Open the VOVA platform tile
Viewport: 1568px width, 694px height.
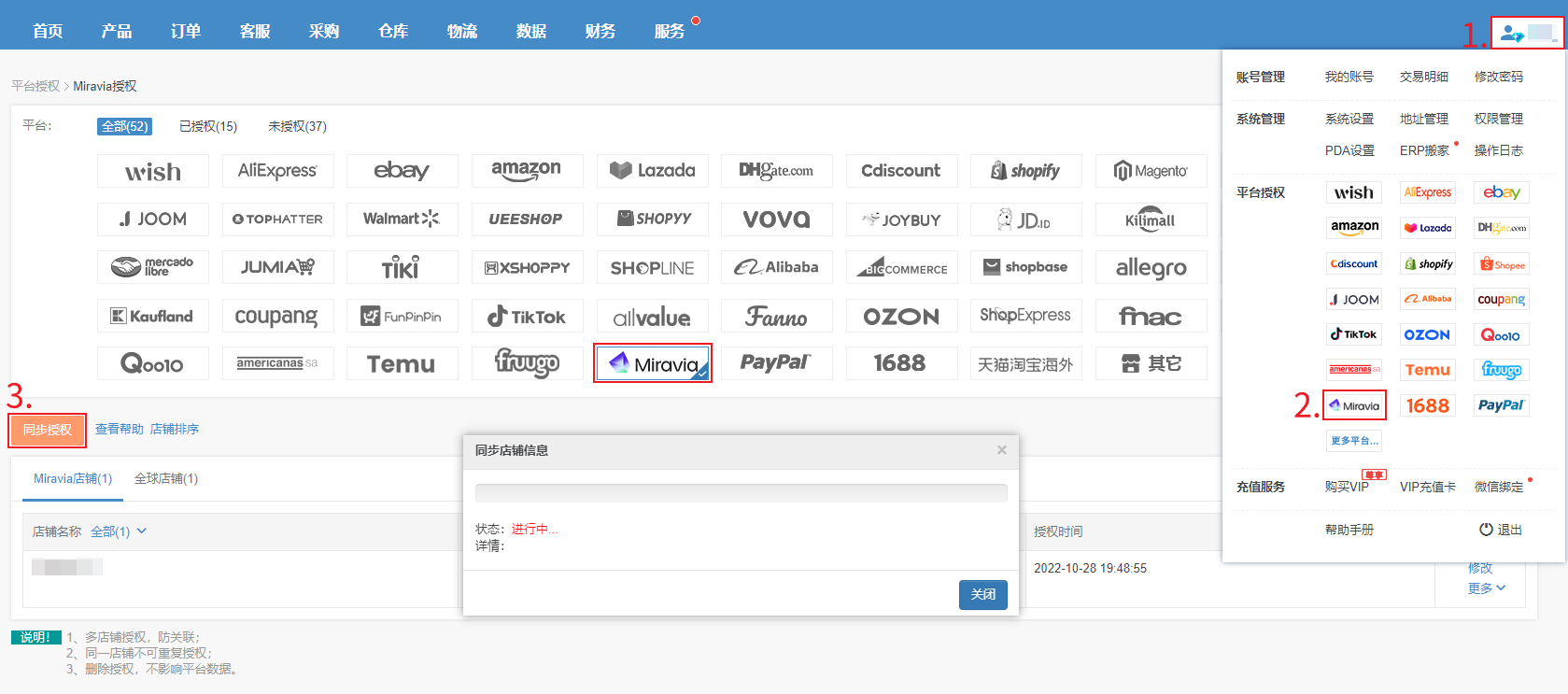[x=777, y=220]
